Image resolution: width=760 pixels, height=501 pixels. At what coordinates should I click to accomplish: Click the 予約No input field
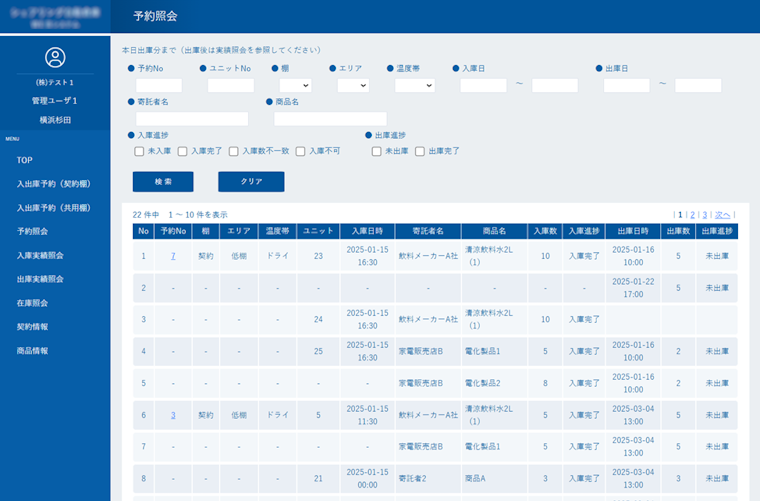(x=159, y=85)
